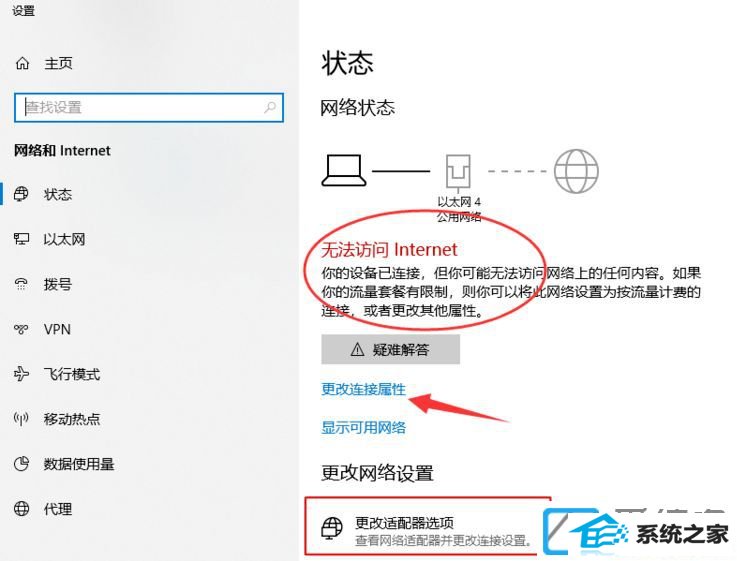Open the 以太网 settings page
Screen dimensions: 737x561
pos(64,239)
